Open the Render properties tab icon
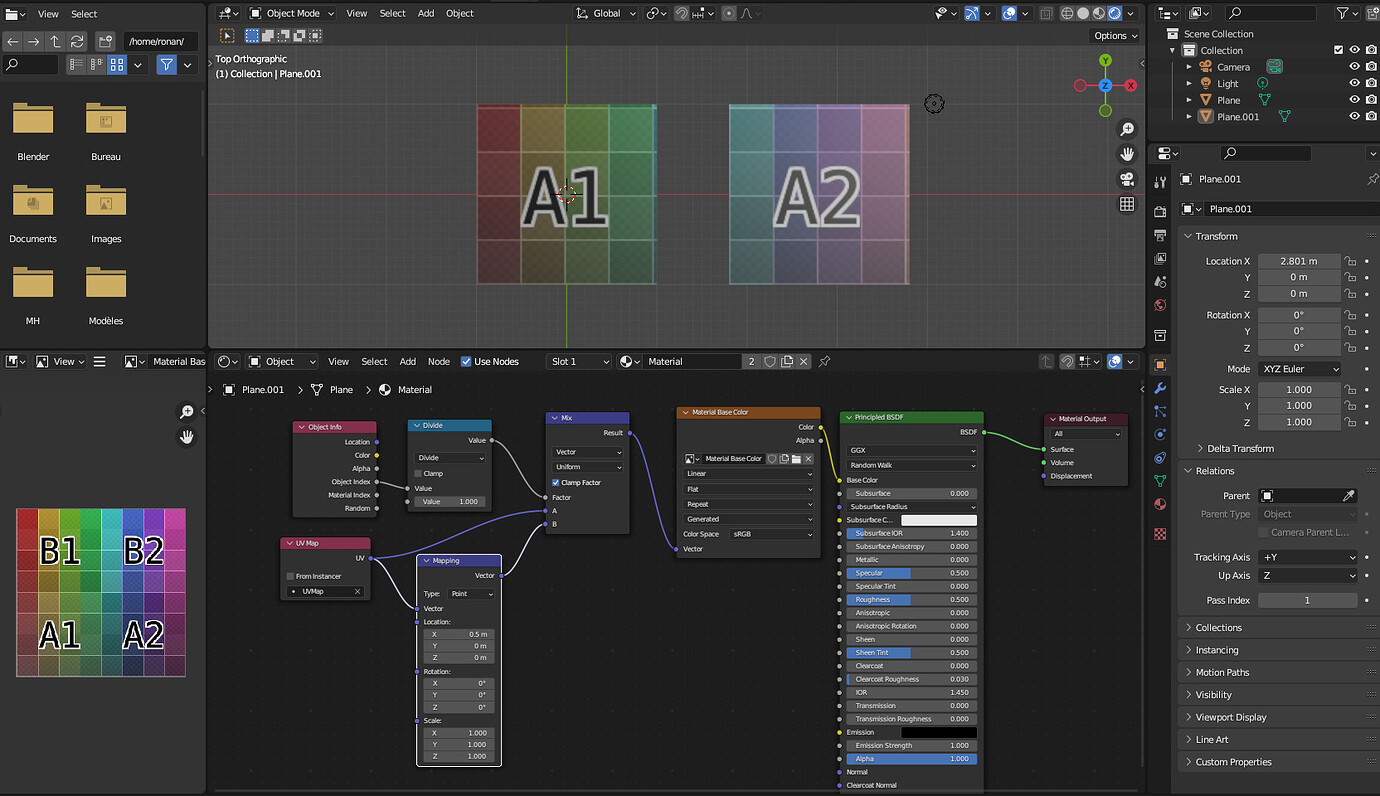 [x=1160, y=212]
